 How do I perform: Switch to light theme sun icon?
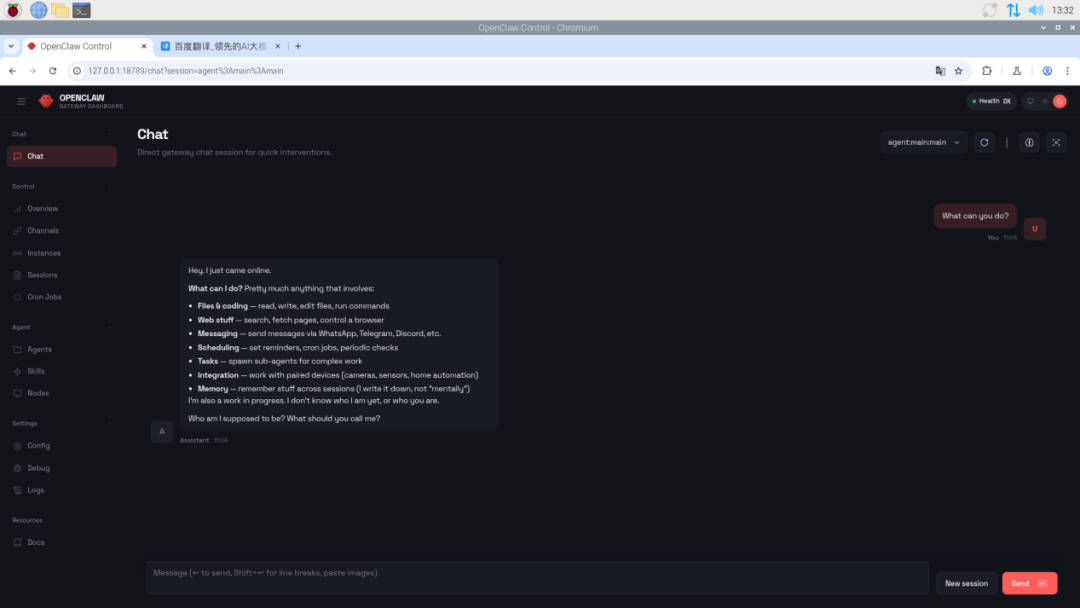coord(1045,101)
